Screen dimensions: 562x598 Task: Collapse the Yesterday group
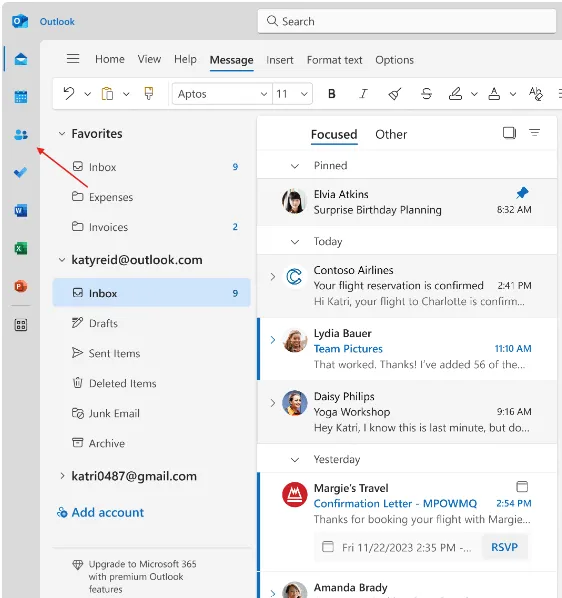tap(295, 460)
